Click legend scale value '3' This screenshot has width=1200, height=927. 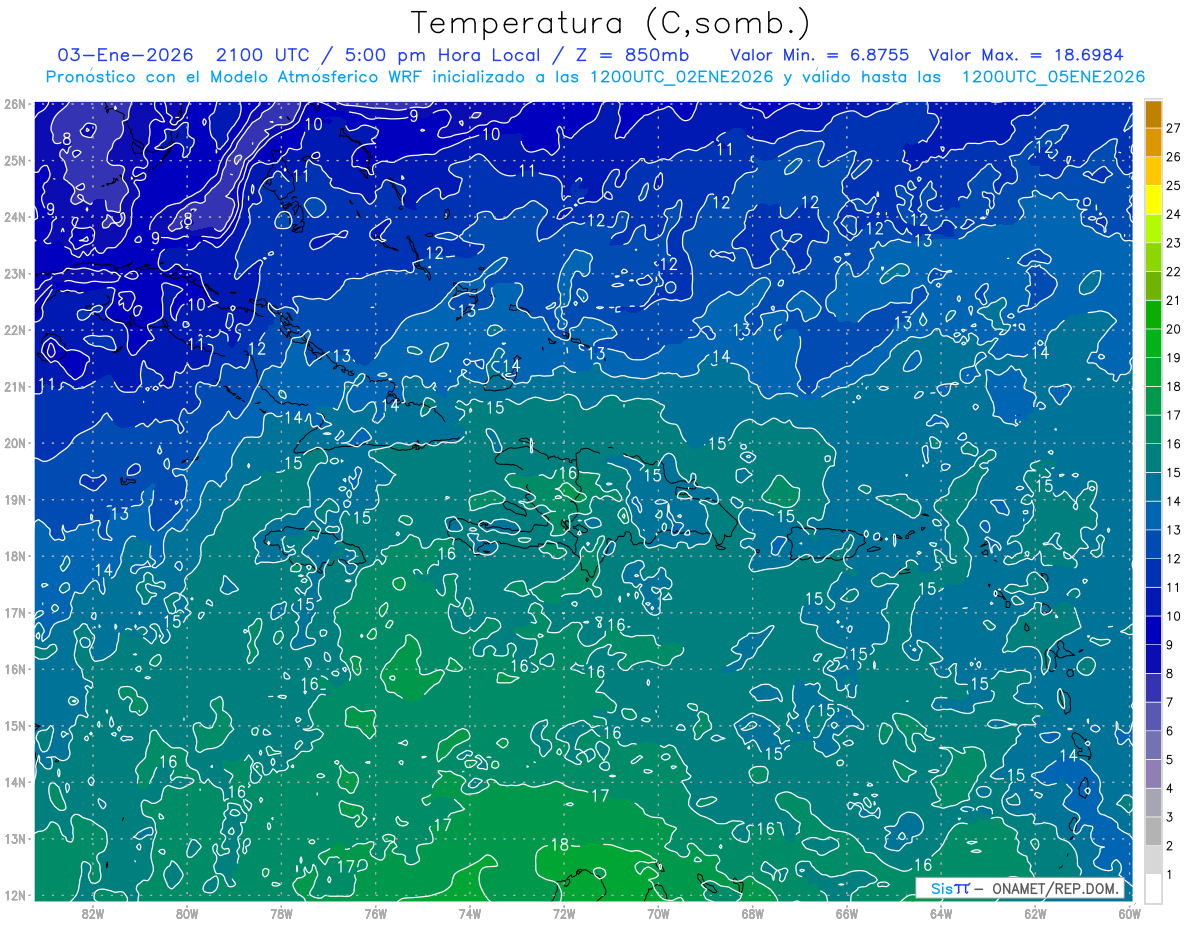tap(1169, 817)
